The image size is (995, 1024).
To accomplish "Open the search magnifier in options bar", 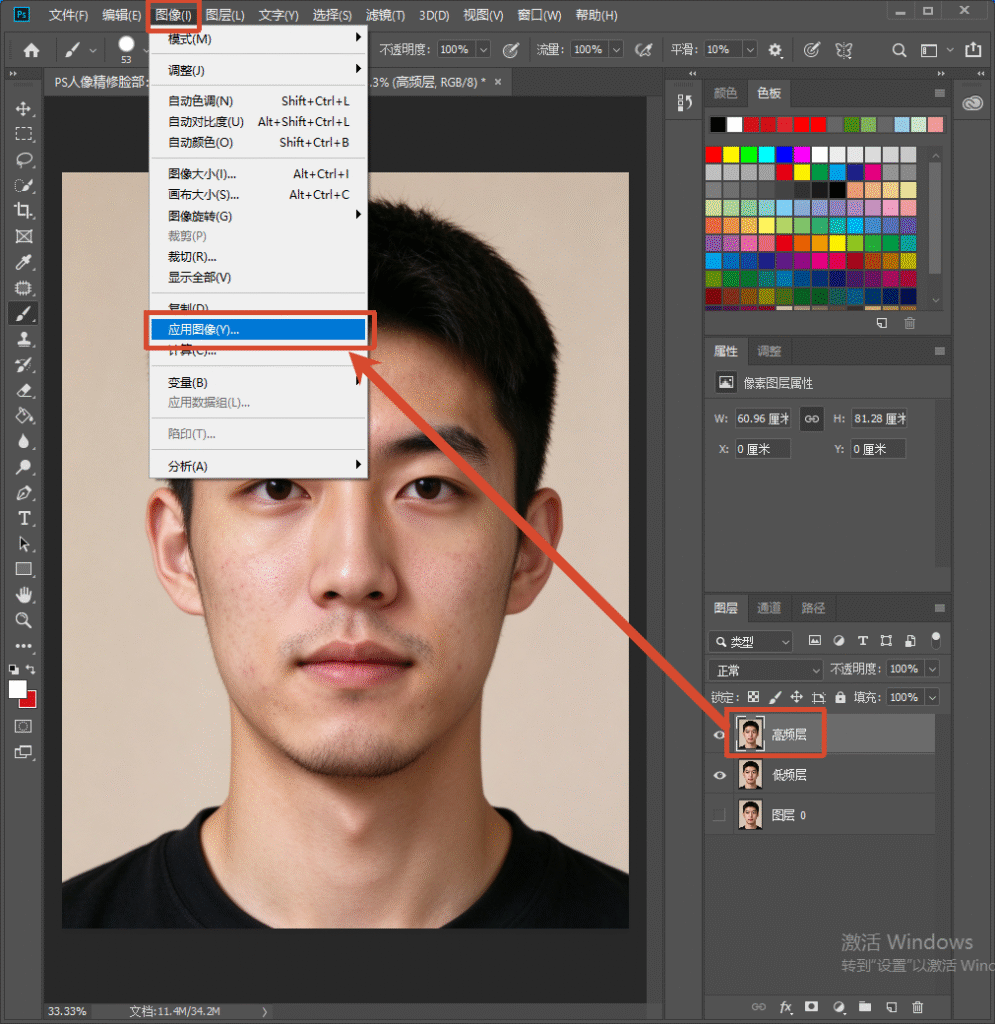I will click(x=899, y=50).
